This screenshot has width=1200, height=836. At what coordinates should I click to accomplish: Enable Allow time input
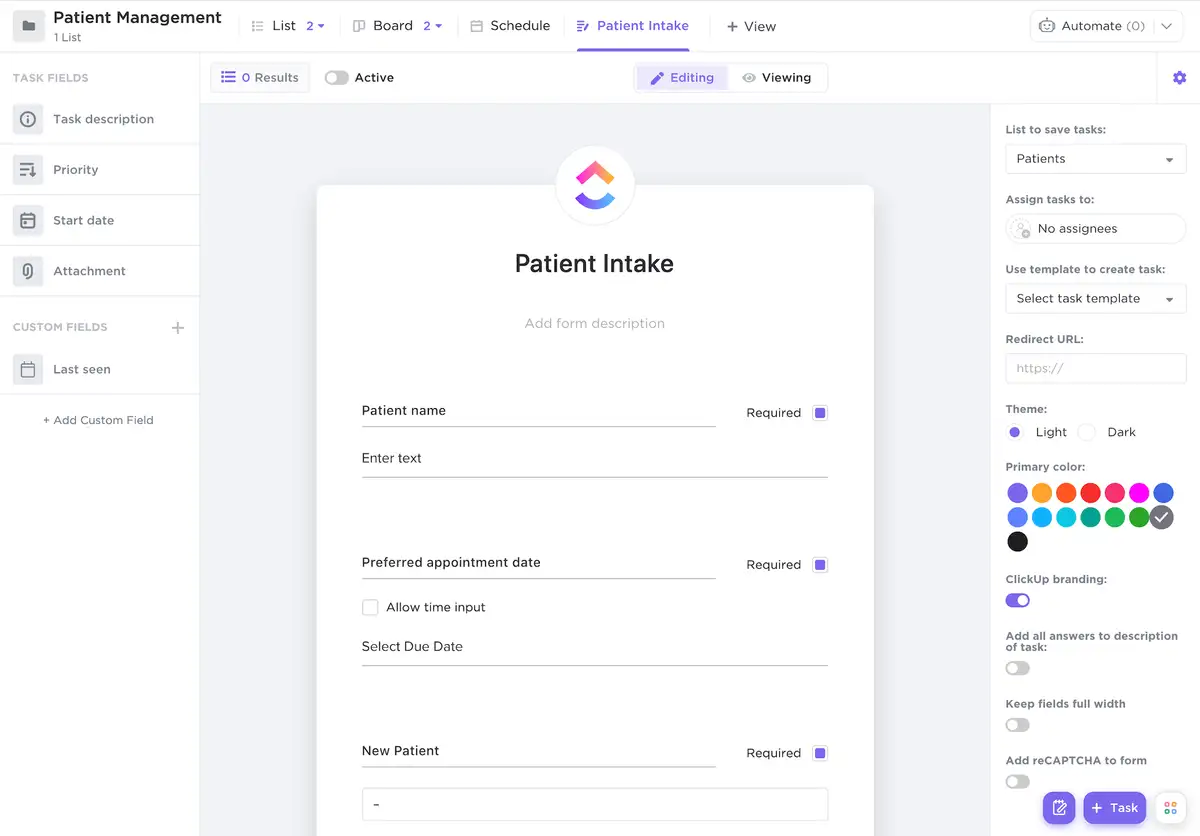click(370, 607)
